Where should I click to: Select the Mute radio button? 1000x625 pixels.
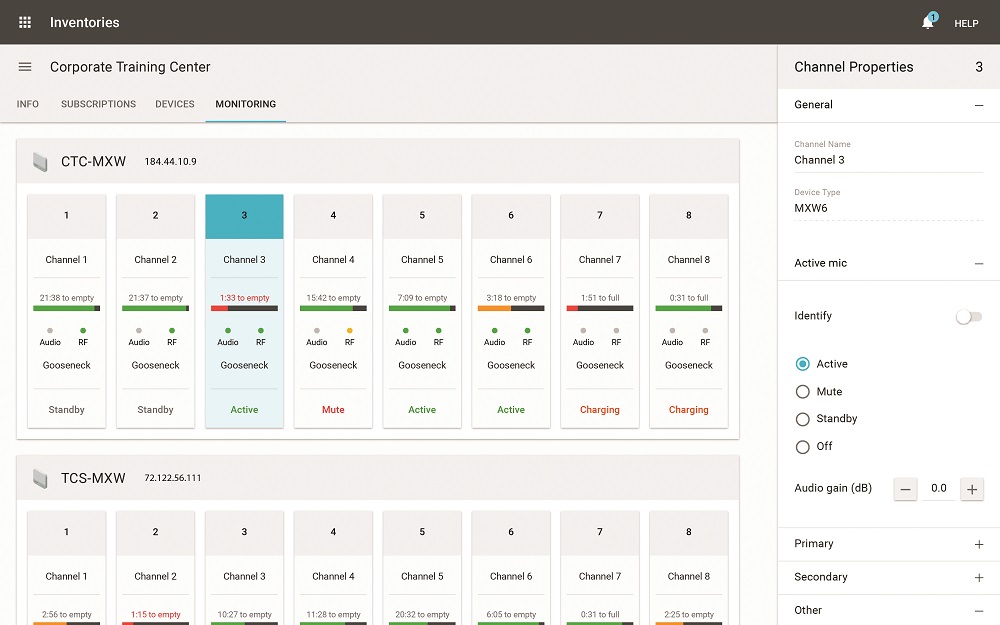point(803,392)
